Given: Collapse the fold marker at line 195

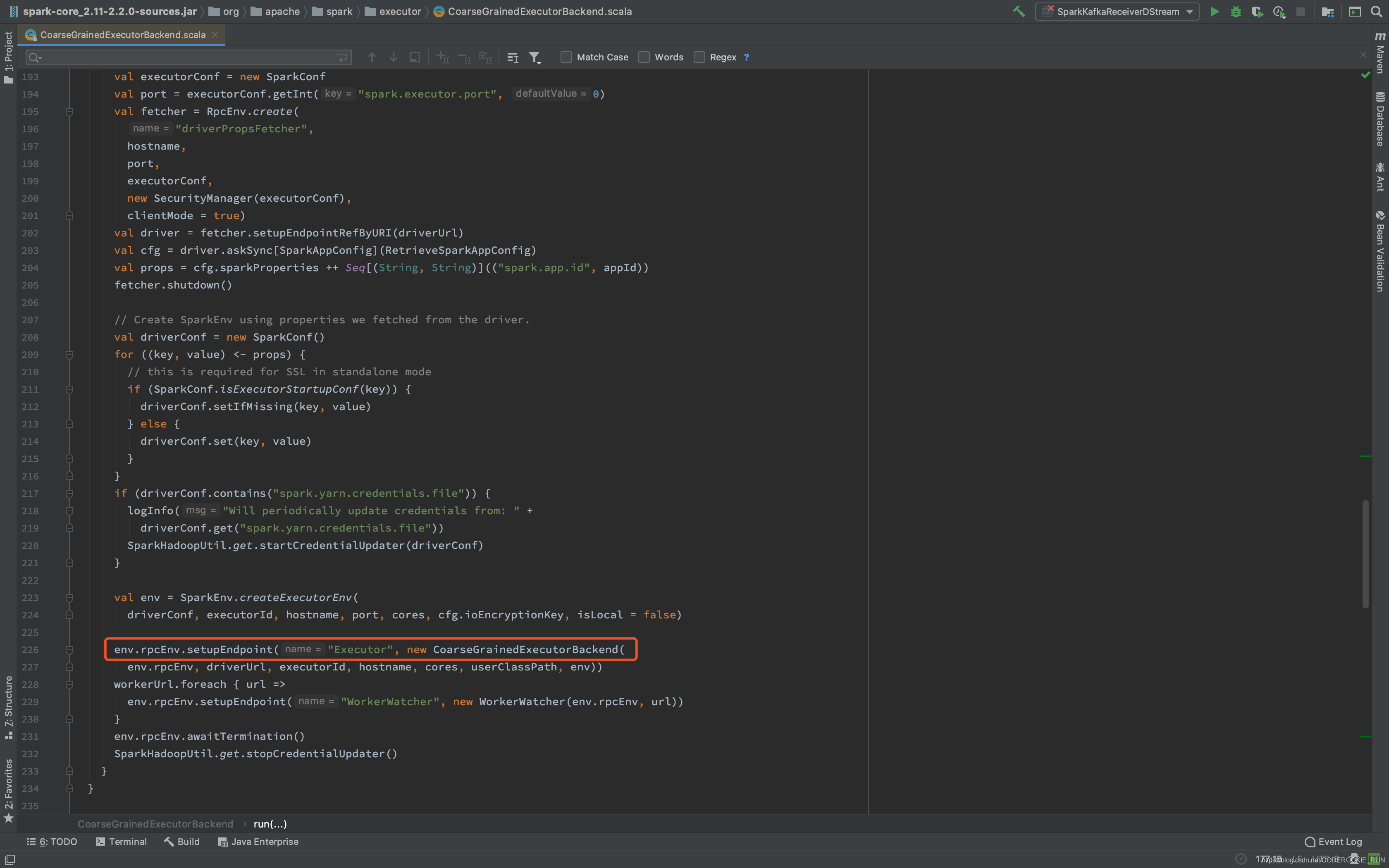Looking at the screenshot, I should [x=69, y=111].
